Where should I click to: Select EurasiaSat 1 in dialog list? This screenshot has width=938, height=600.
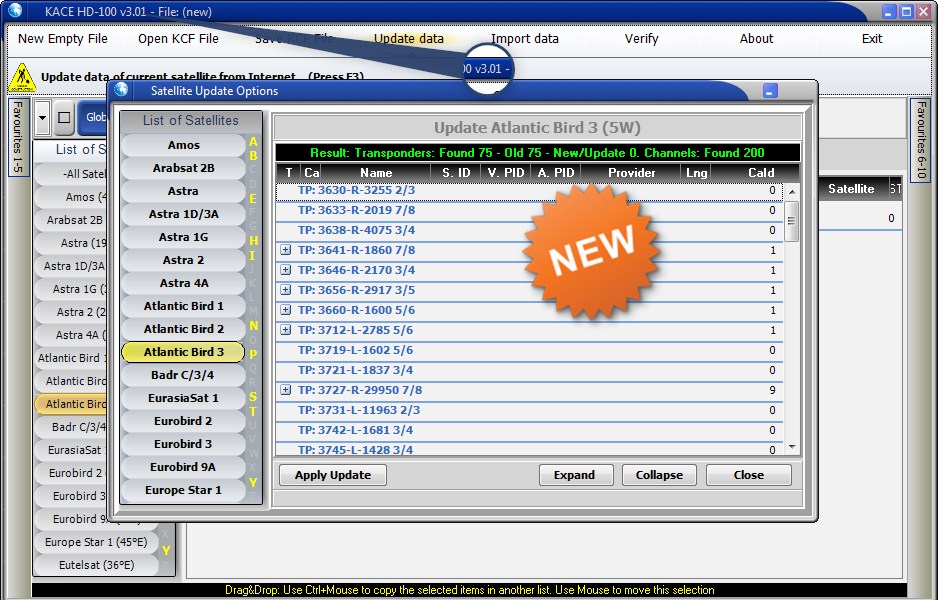[x=184, y=398]
